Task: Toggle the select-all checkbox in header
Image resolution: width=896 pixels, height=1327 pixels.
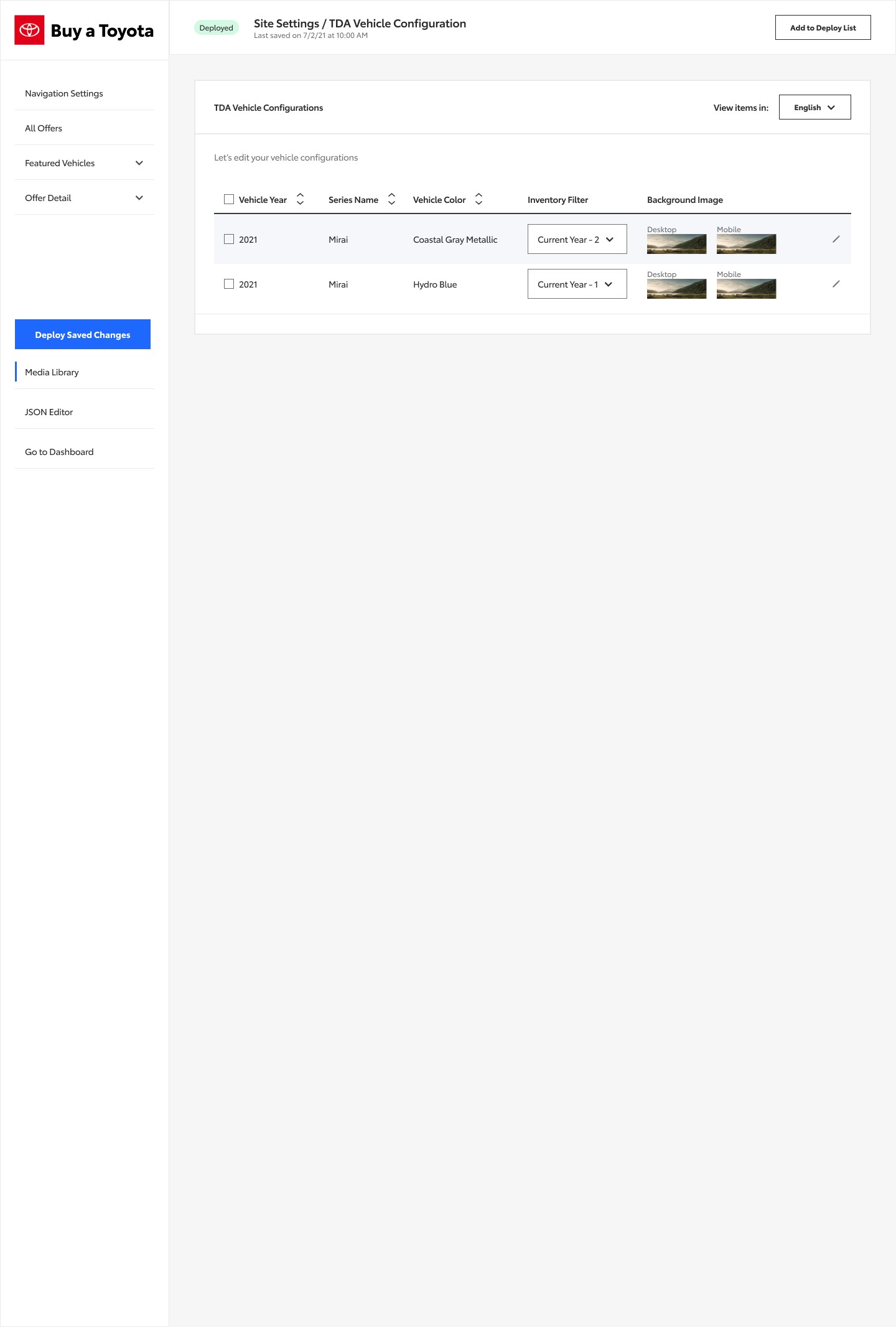Action: tap(229, 199)
